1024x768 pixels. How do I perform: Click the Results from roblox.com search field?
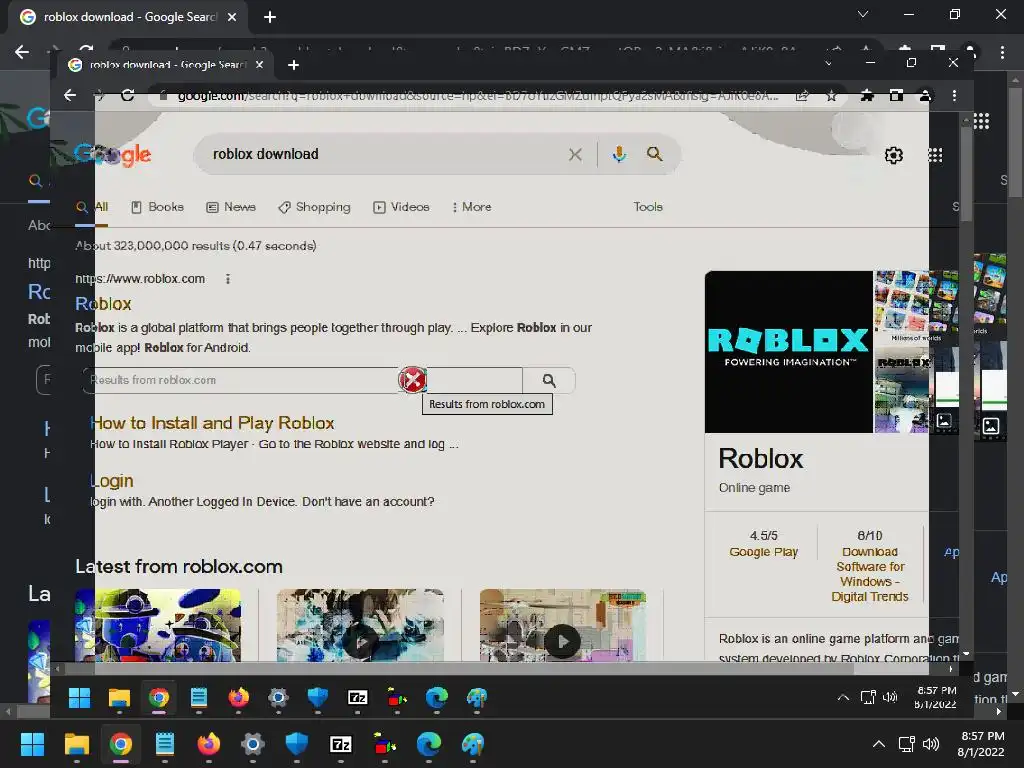[302, 380]
